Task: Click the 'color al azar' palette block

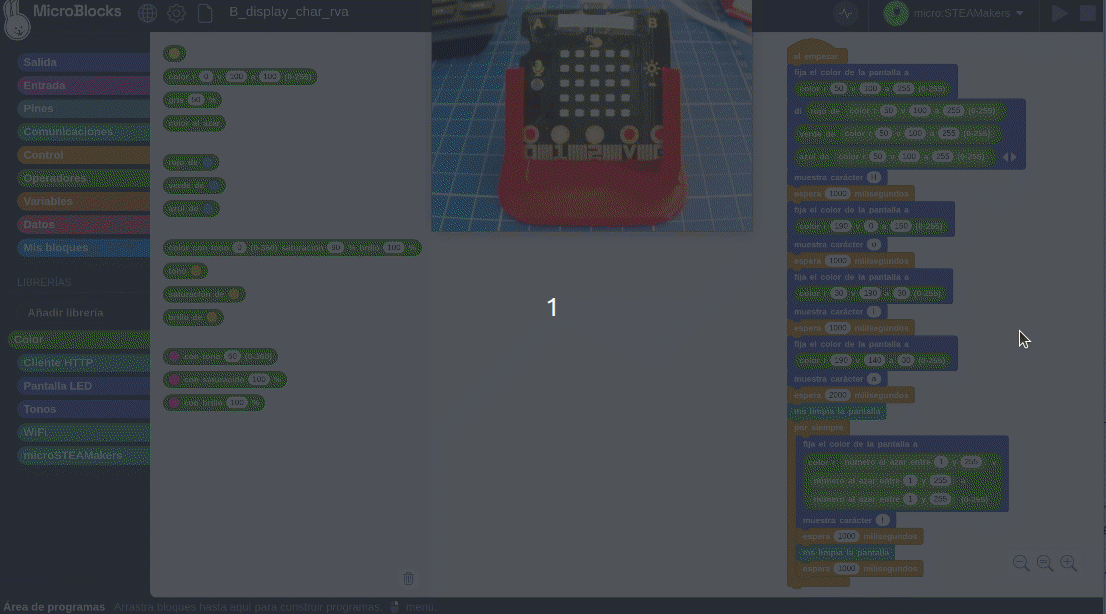Action: (x=195, y=124)
